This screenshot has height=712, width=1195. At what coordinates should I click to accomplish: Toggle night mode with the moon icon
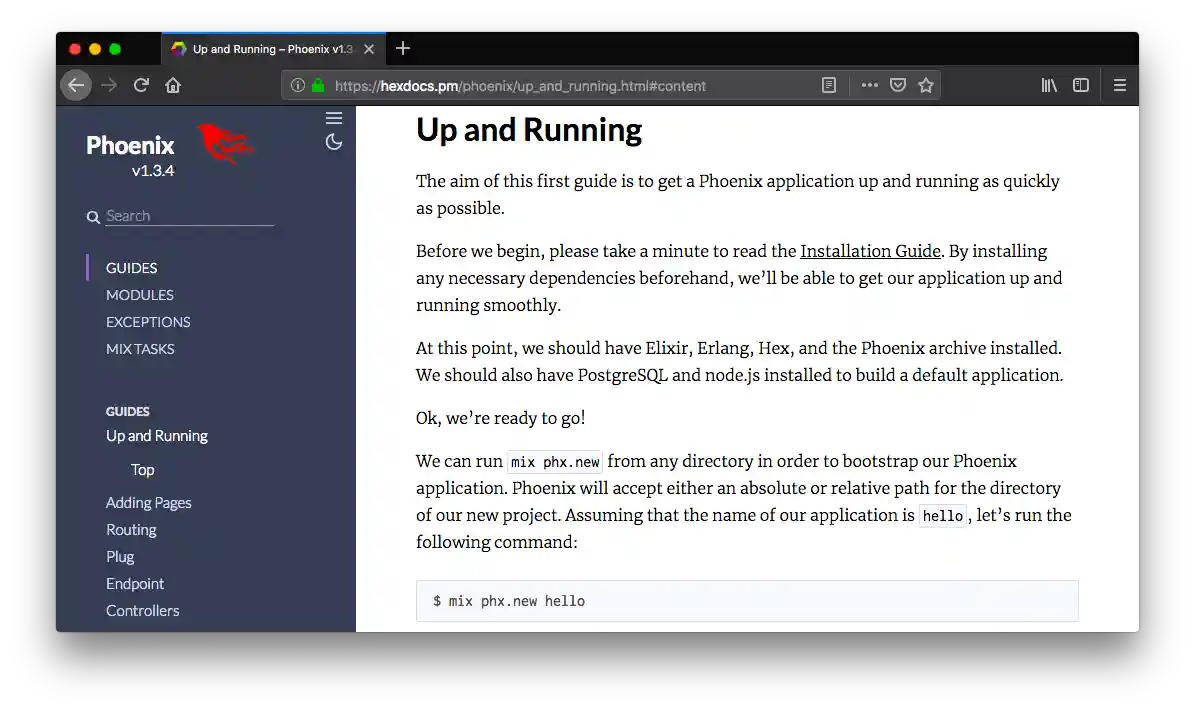click(334, 142)
